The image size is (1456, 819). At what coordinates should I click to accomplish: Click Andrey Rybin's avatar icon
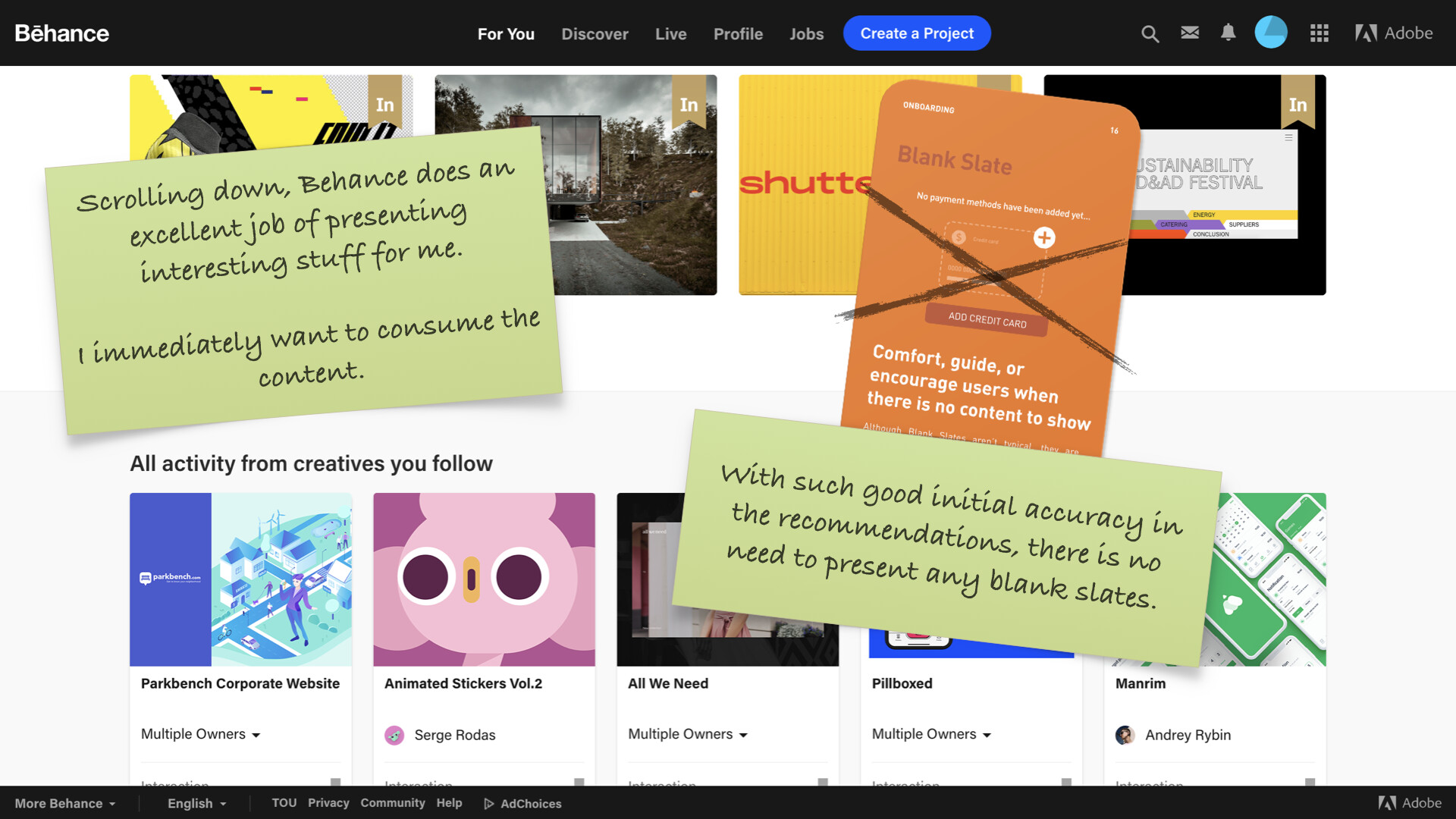pyautogui.click(x=1125, y=735)
